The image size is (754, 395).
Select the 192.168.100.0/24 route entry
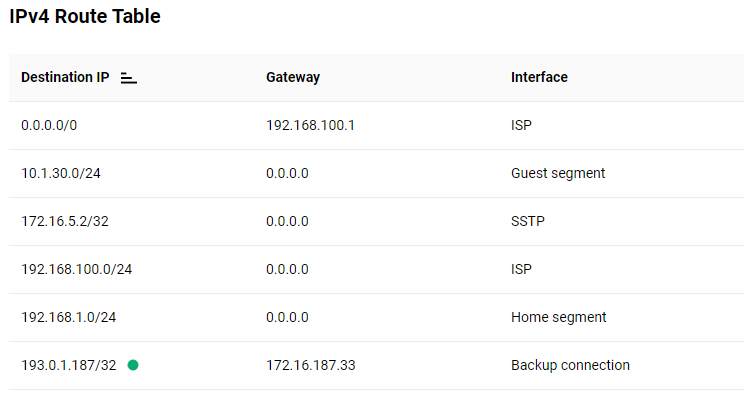(x=376, y=269)
